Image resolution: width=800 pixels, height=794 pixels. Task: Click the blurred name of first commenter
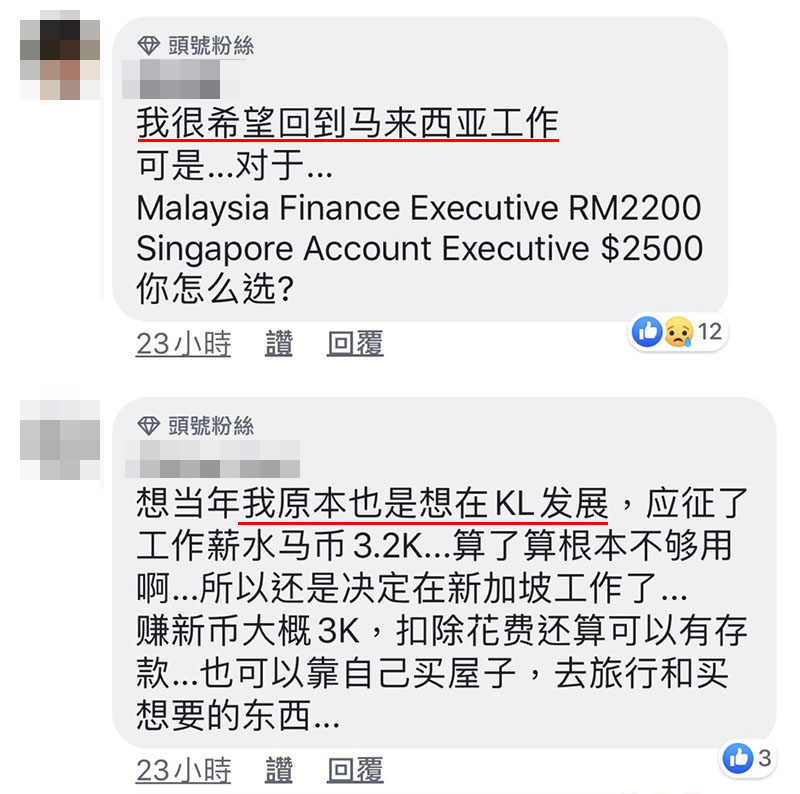tap(172, 80)
